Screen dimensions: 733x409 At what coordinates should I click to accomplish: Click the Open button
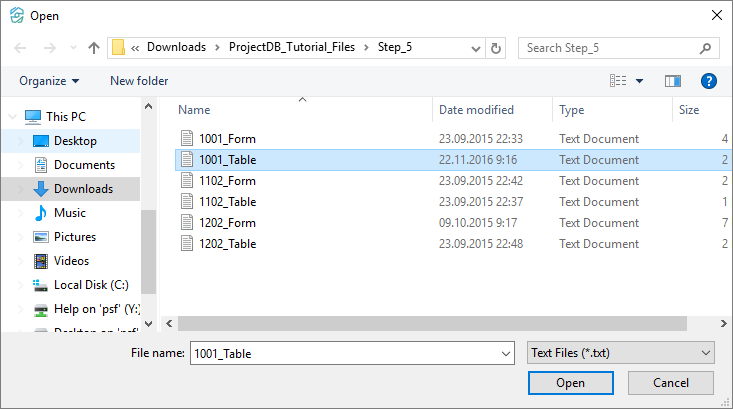(570, 383)
